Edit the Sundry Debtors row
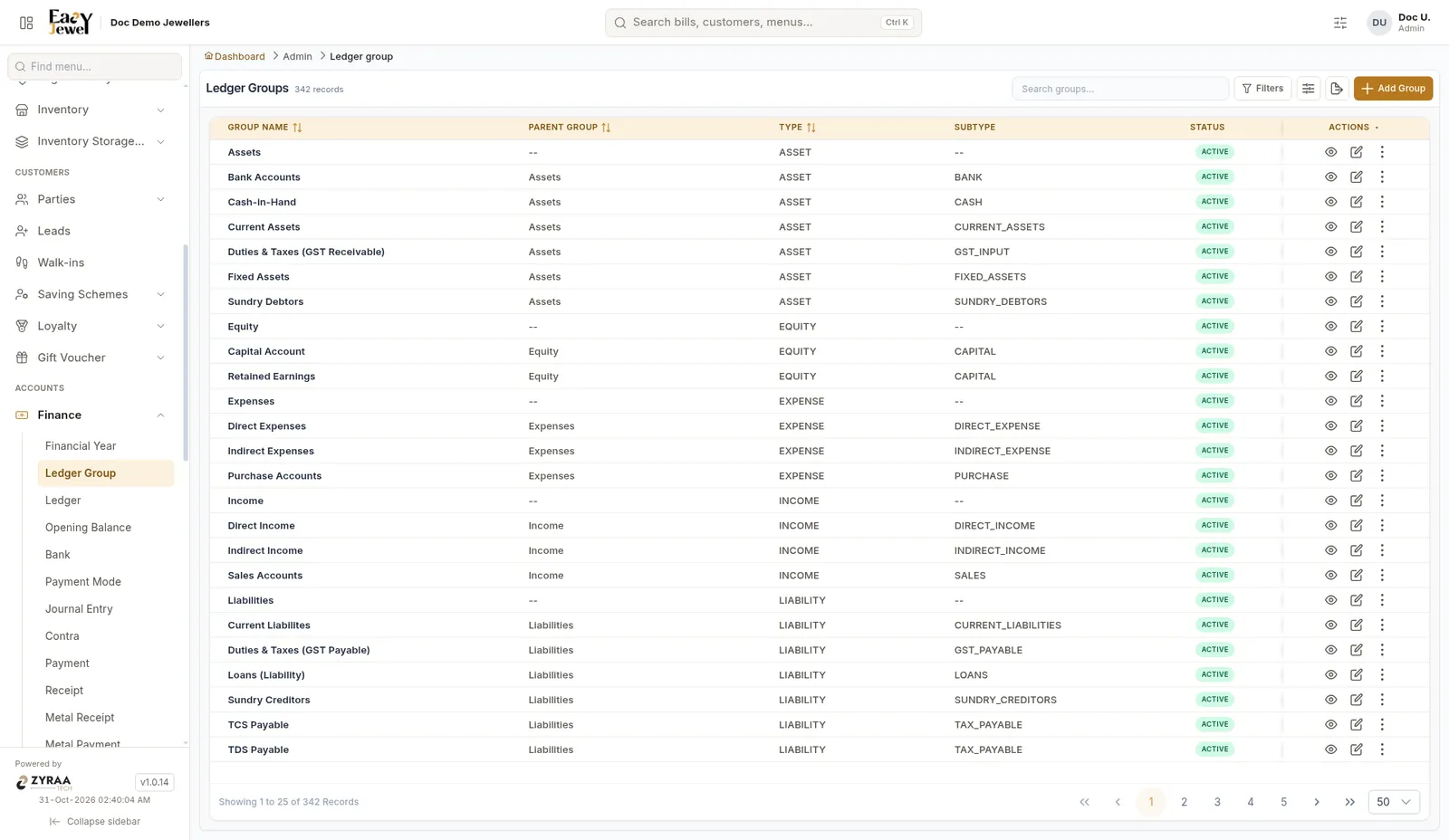Viewport: 1449px width, 840px height. tap(1357, 301)
